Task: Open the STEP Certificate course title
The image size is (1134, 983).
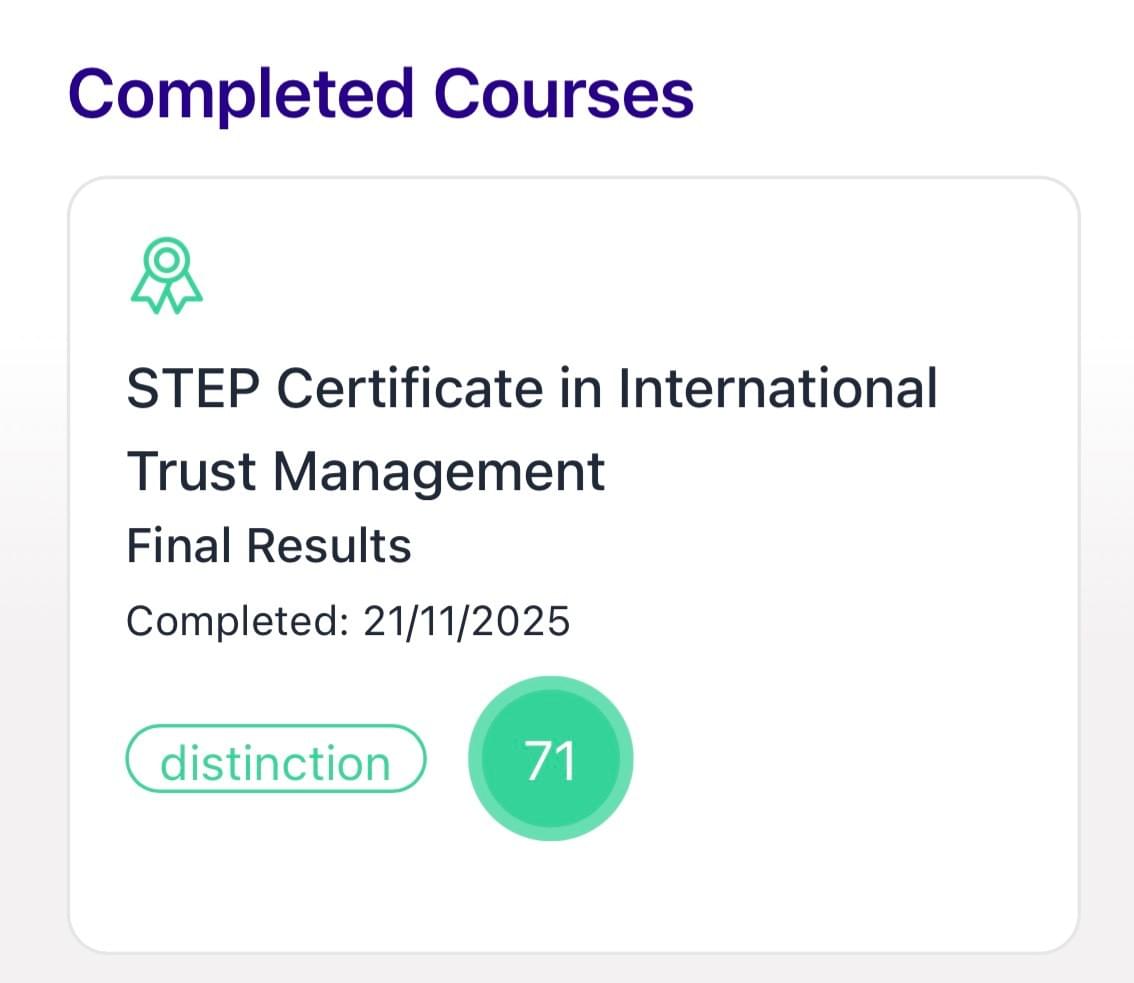Action: pyautogui.click(x=531, y=428)
